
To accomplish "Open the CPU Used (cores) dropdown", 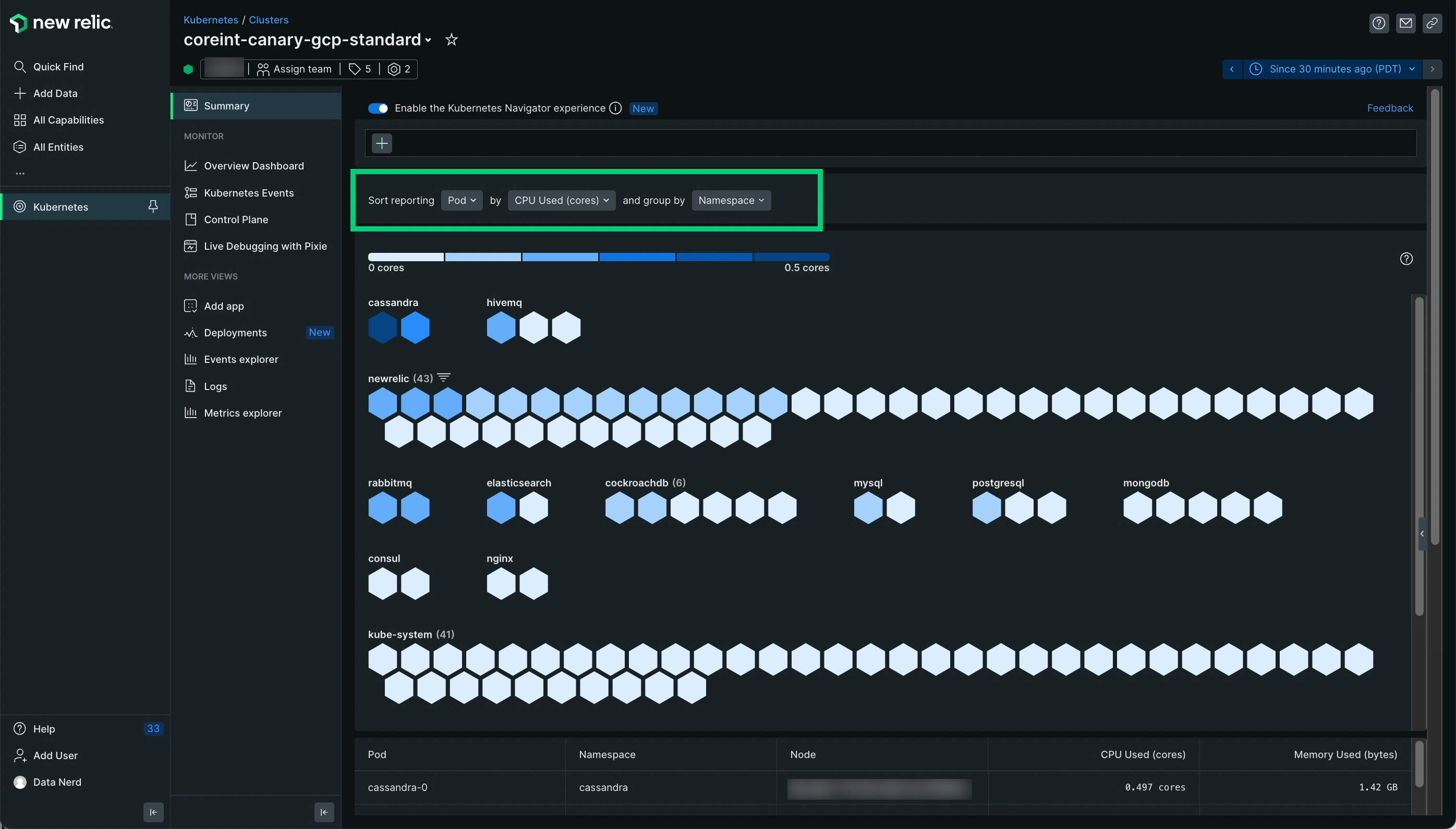I will 561,200.
